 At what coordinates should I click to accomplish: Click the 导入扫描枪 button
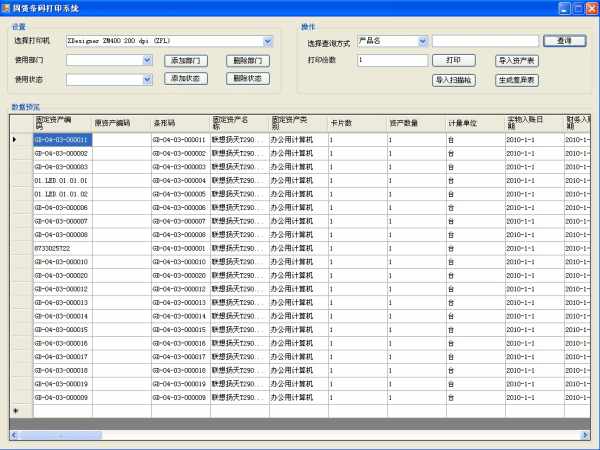point(453,80)
